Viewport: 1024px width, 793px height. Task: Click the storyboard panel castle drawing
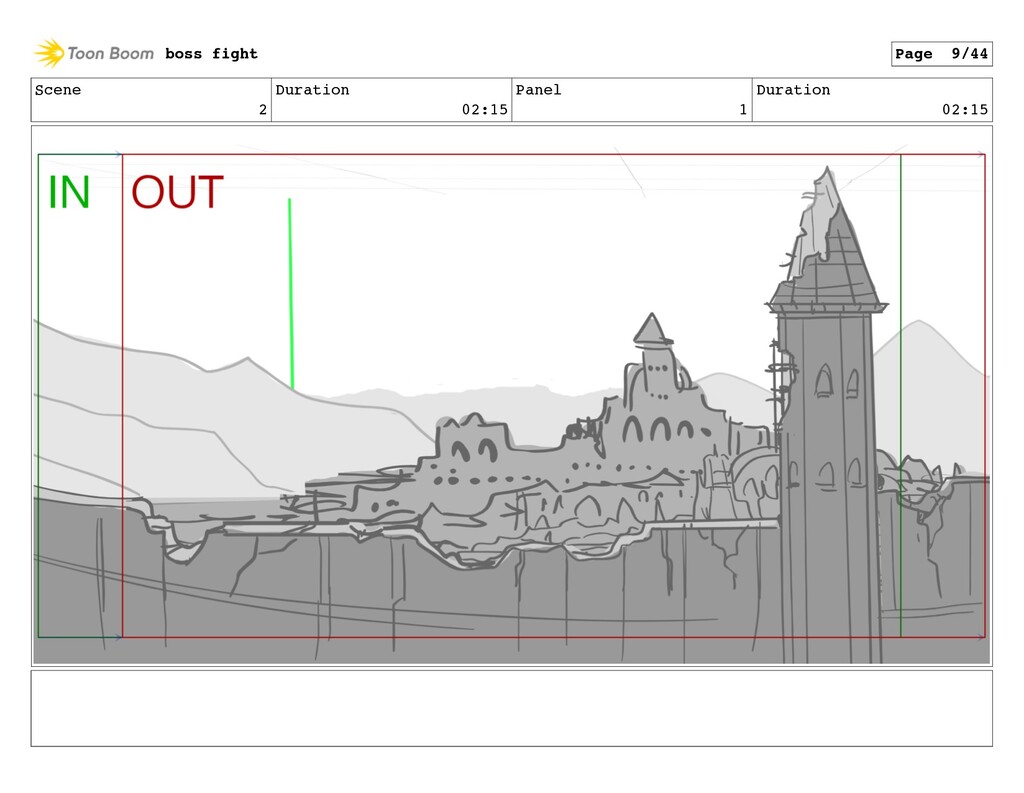pyautogui.click(x=511, y=396)
